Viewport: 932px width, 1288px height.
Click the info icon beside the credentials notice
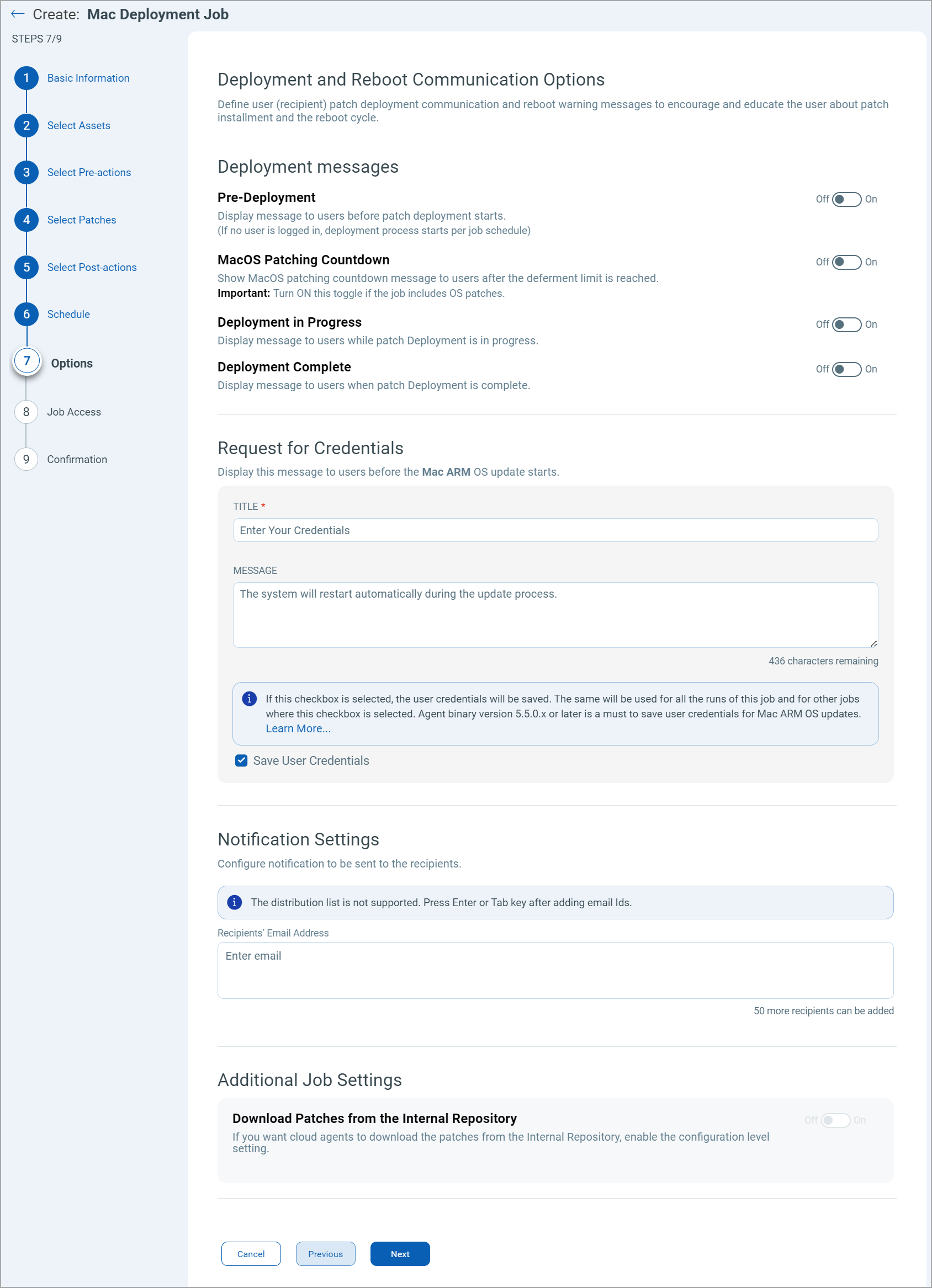(x=250, y=699)
